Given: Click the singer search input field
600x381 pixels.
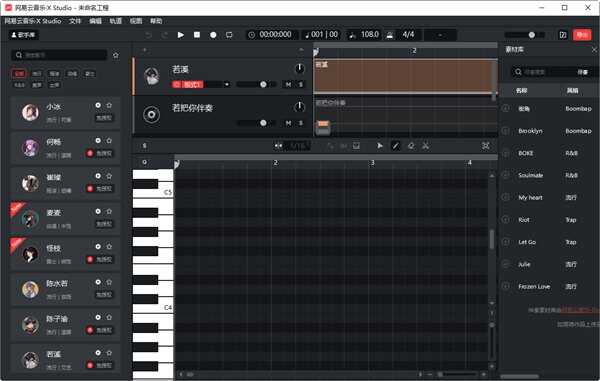Looking at the screenshot, I should [x=59, y=55].
